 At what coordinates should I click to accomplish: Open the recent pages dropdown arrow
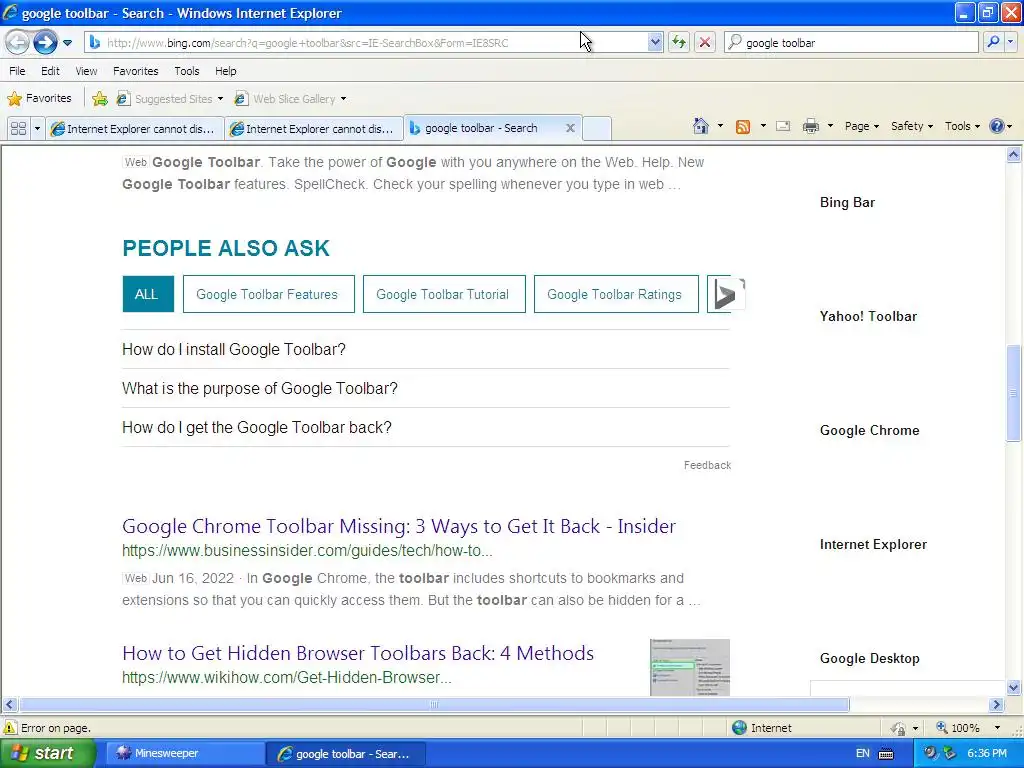pos(67,43)
